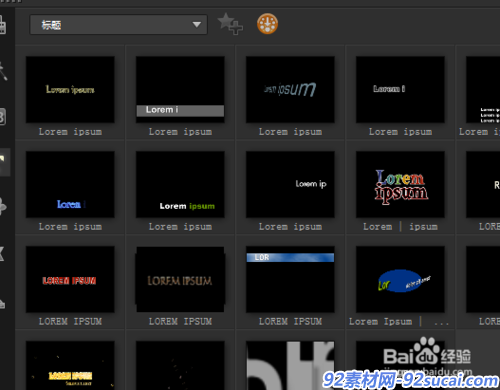Viewport: 500px width, 390px height.
Task: Choose the bronze LOREM IPSUM title thumbnail
Action: [x=180, y=279]
